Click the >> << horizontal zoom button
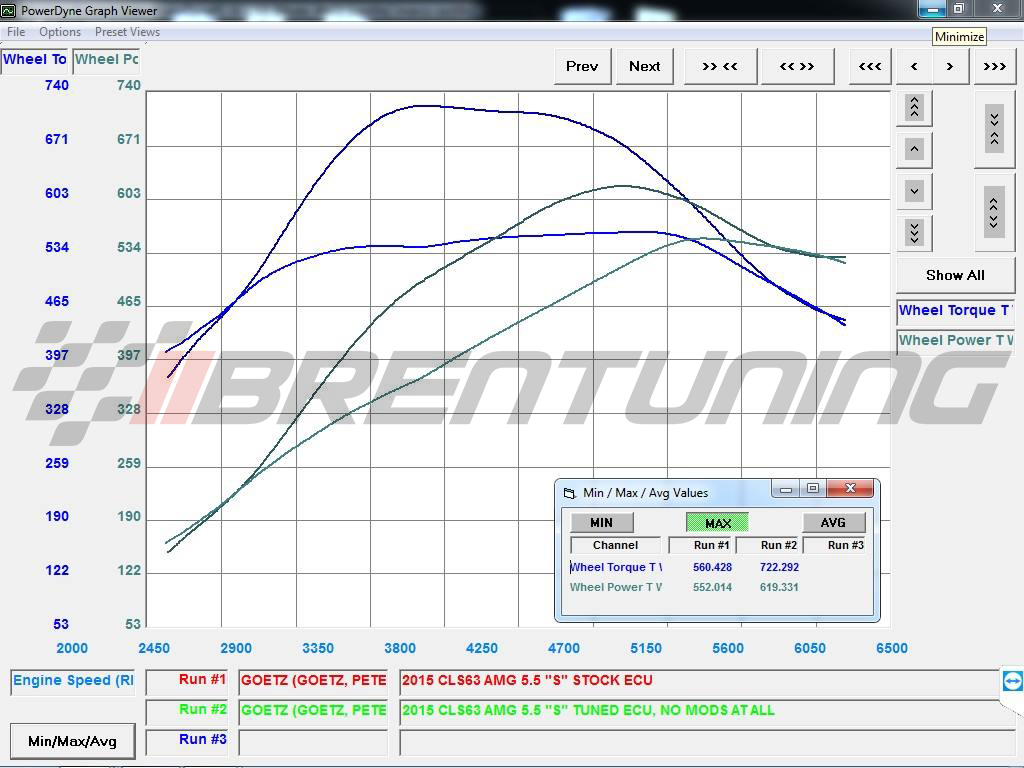Viewport: 1024px width, 768px height. point(720,66)
